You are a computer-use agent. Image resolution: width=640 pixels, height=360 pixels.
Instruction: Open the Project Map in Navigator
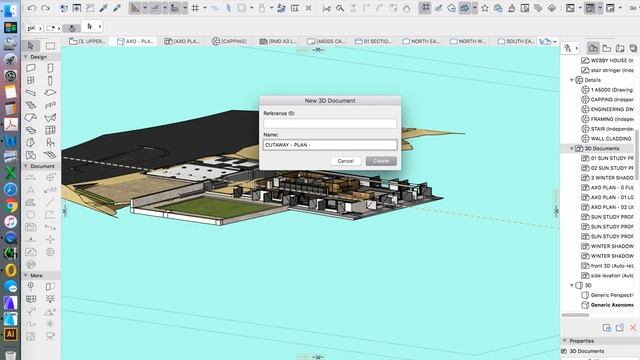(x=593, y=48)
